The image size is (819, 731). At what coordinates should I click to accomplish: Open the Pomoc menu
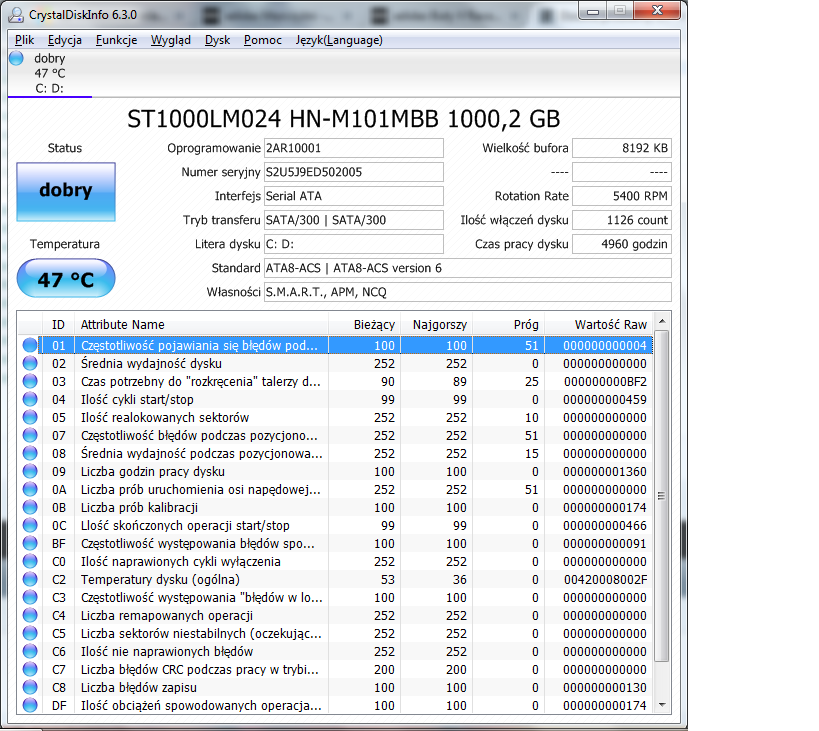263,40
